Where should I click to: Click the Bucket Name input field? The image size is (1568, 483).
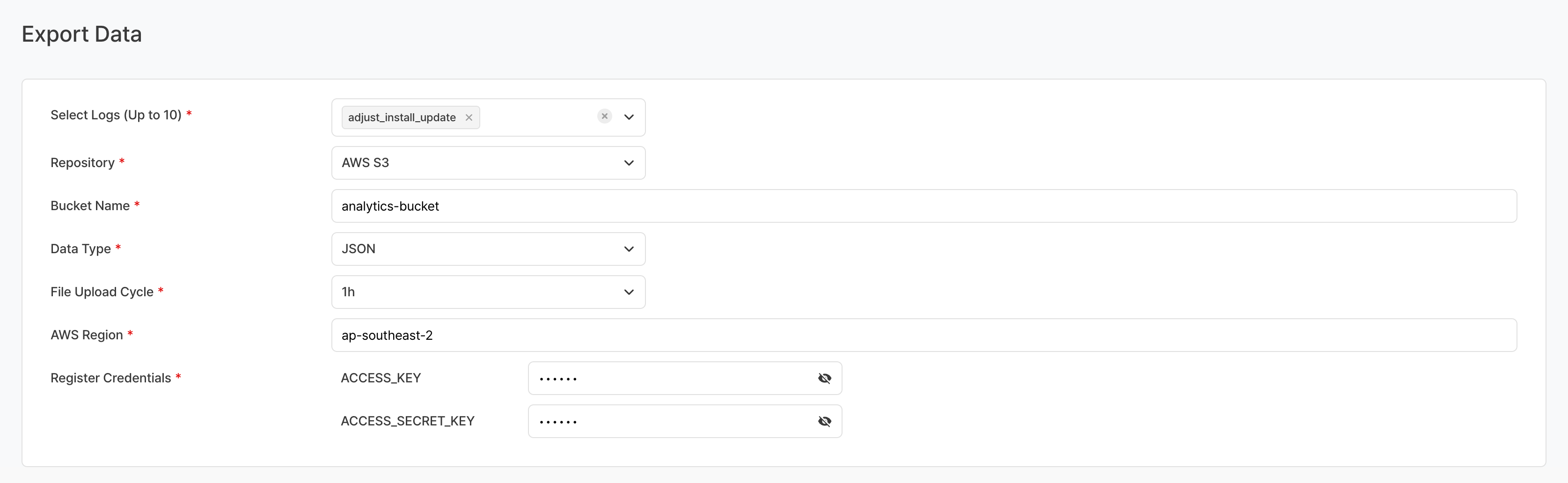pos(923,206)
